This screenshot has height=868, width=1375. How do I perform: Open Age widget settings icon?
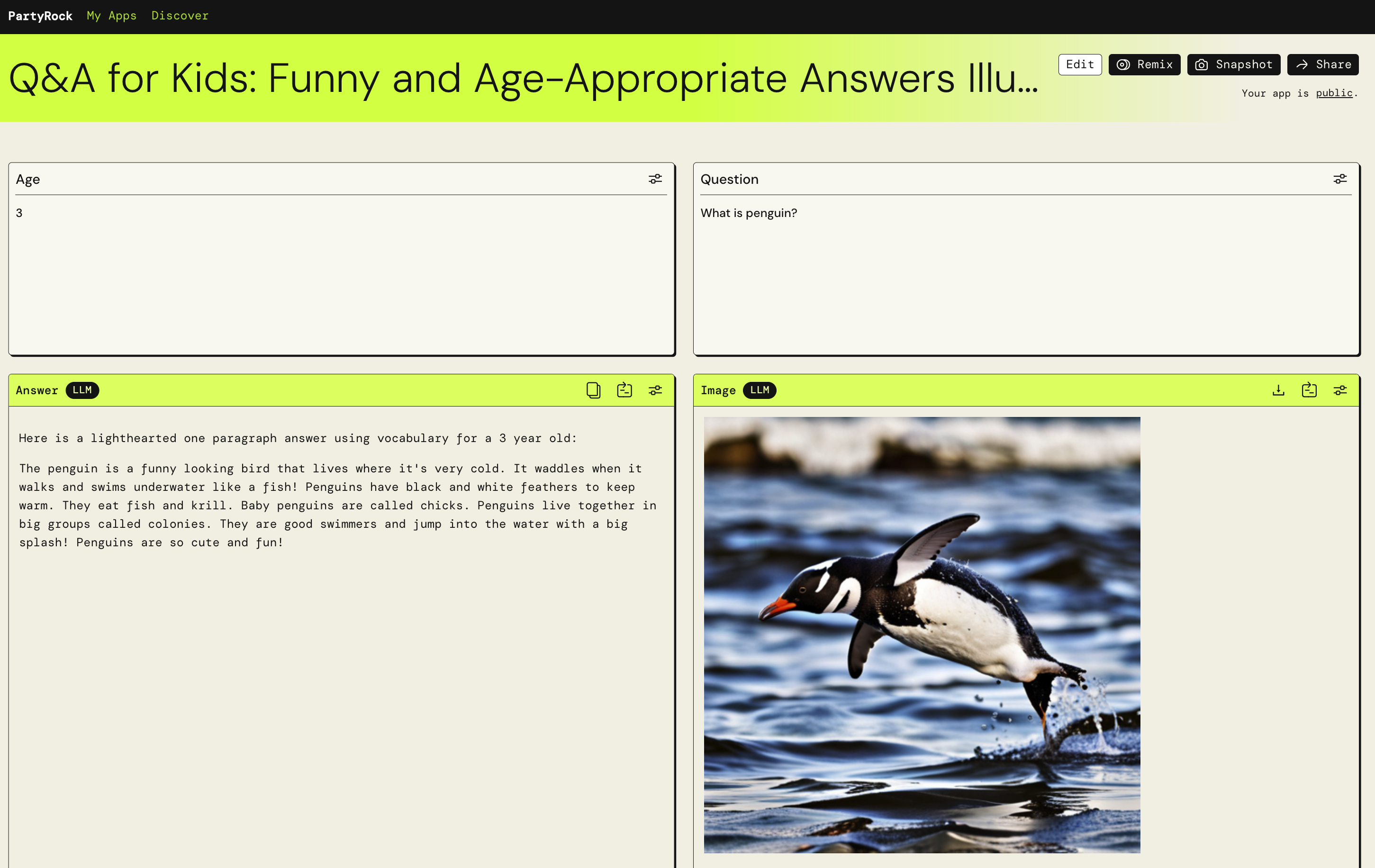pyautogui.click(x=655, y=179)
